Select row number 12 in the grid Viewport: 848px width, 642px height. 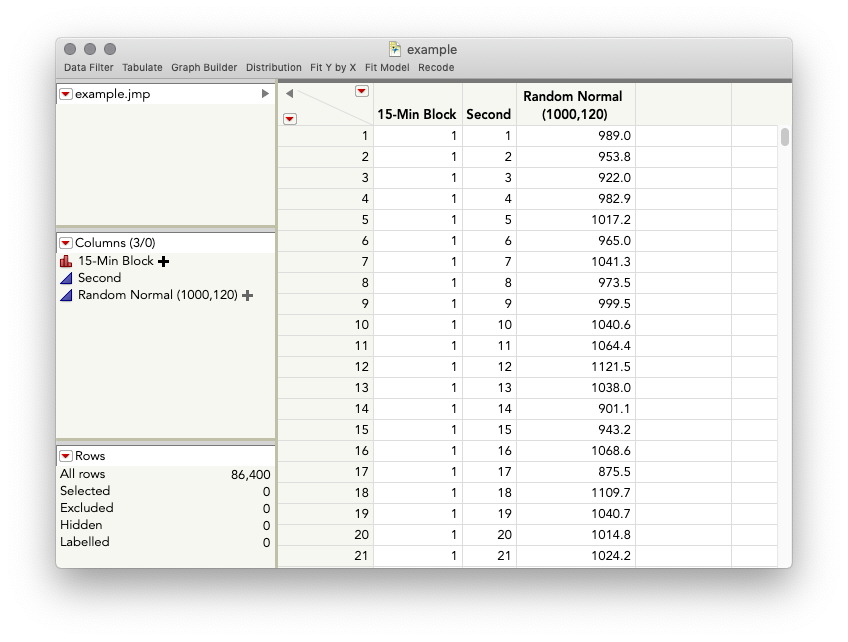pos(326,367)
